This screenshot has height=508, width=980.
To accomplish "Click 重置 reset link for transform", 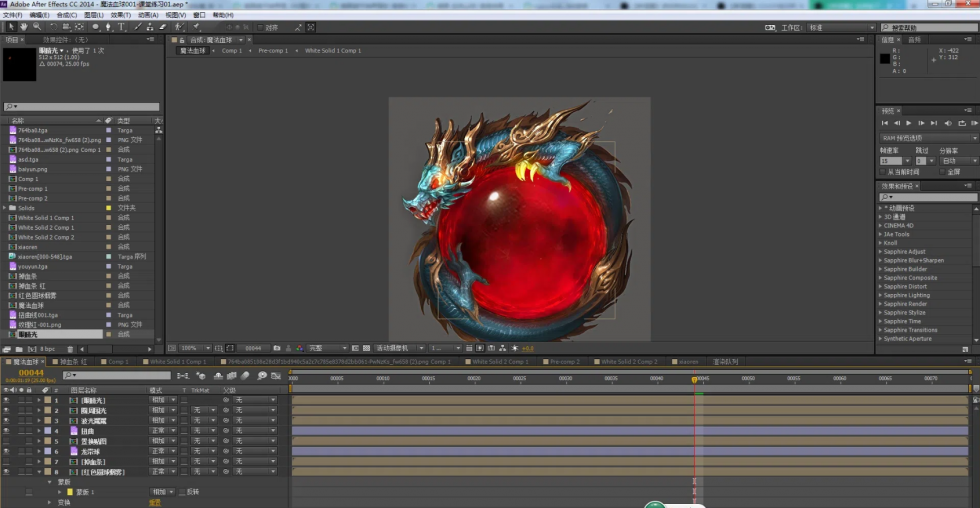I will [155, 502].
